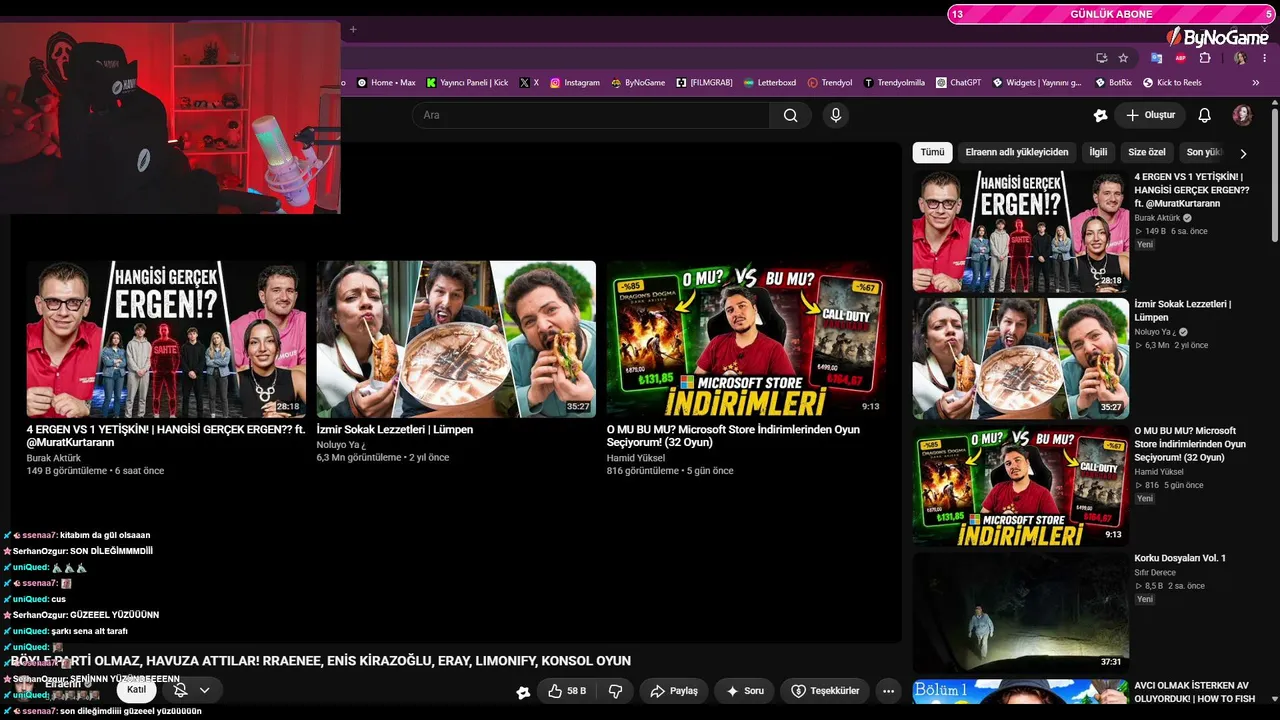
Task: Open the Instagram bookmark
Action: click(575, 83)
